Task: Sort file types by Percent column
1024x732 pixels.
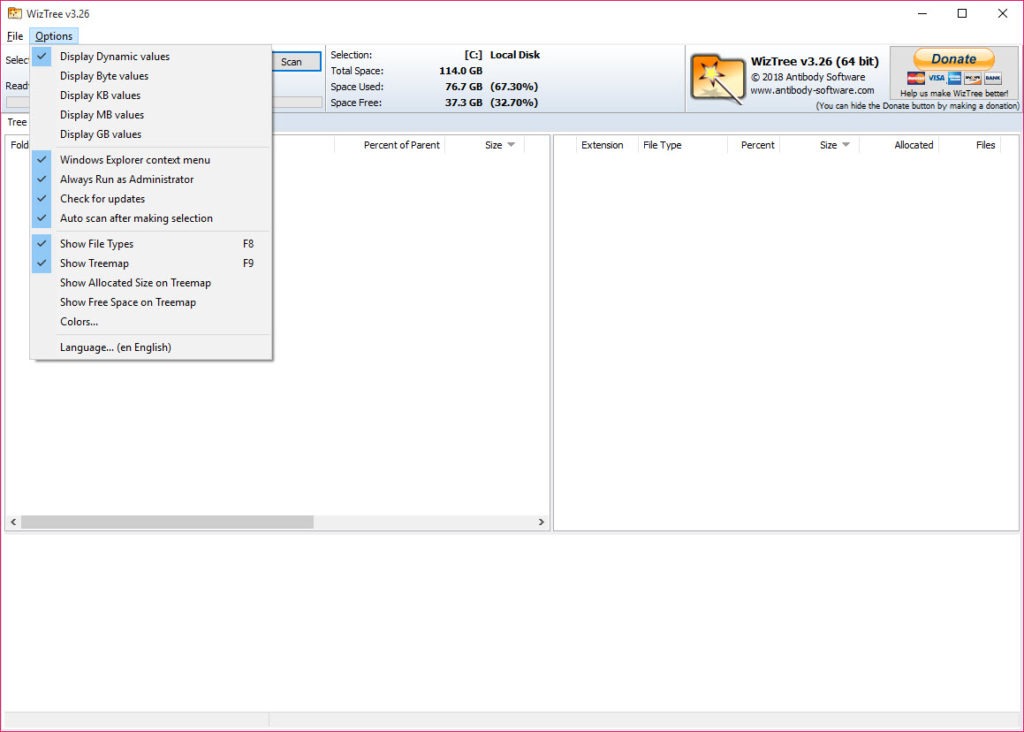Action: coord(754,145)
